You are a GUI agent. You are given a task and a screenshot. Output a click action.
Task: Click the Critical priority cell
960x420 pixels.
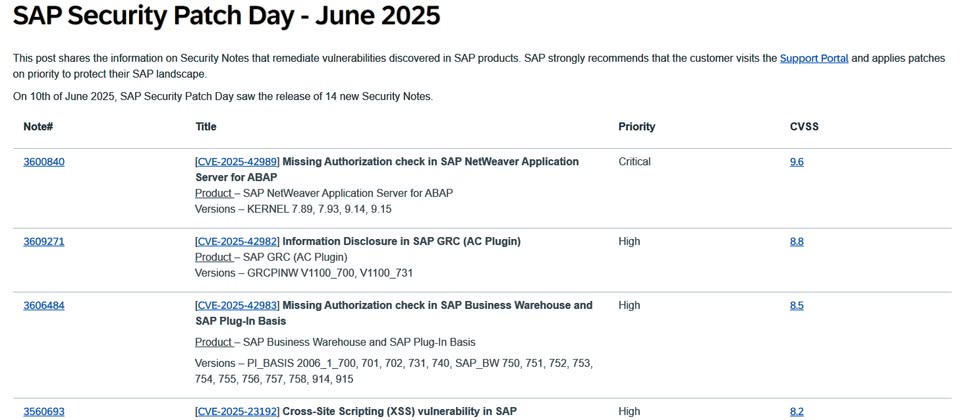[635, 162]
